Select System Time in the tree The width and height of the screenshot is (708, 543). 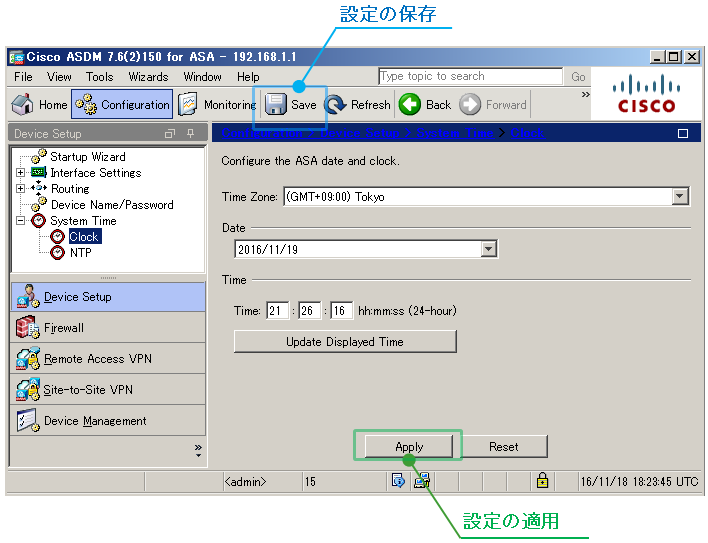click(x=83, y=221)
